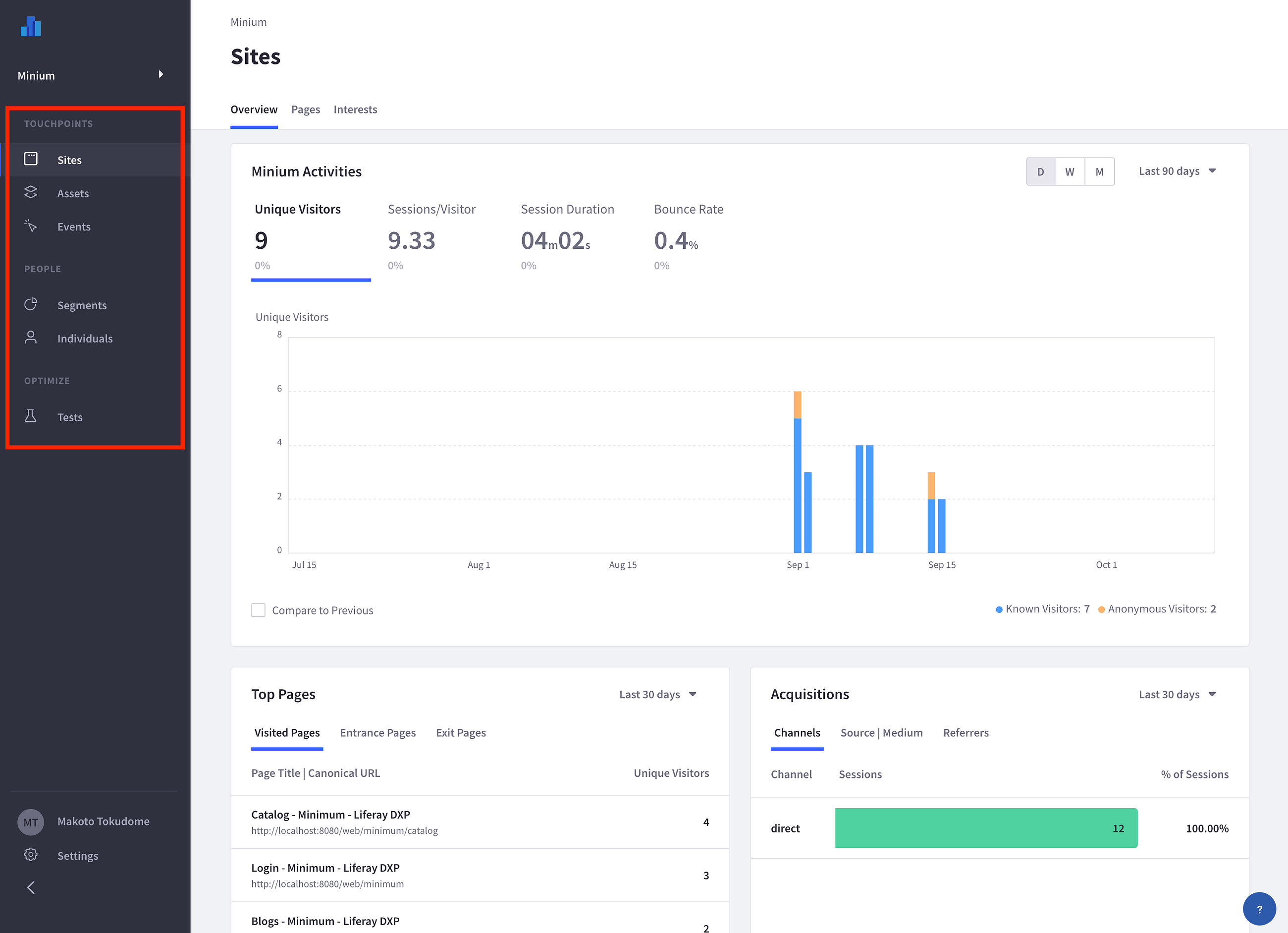Viewport: 1288px width, 933px height.
Task: Collapse the sidebar with the left chevron
Action: click(x=31, y=887)
